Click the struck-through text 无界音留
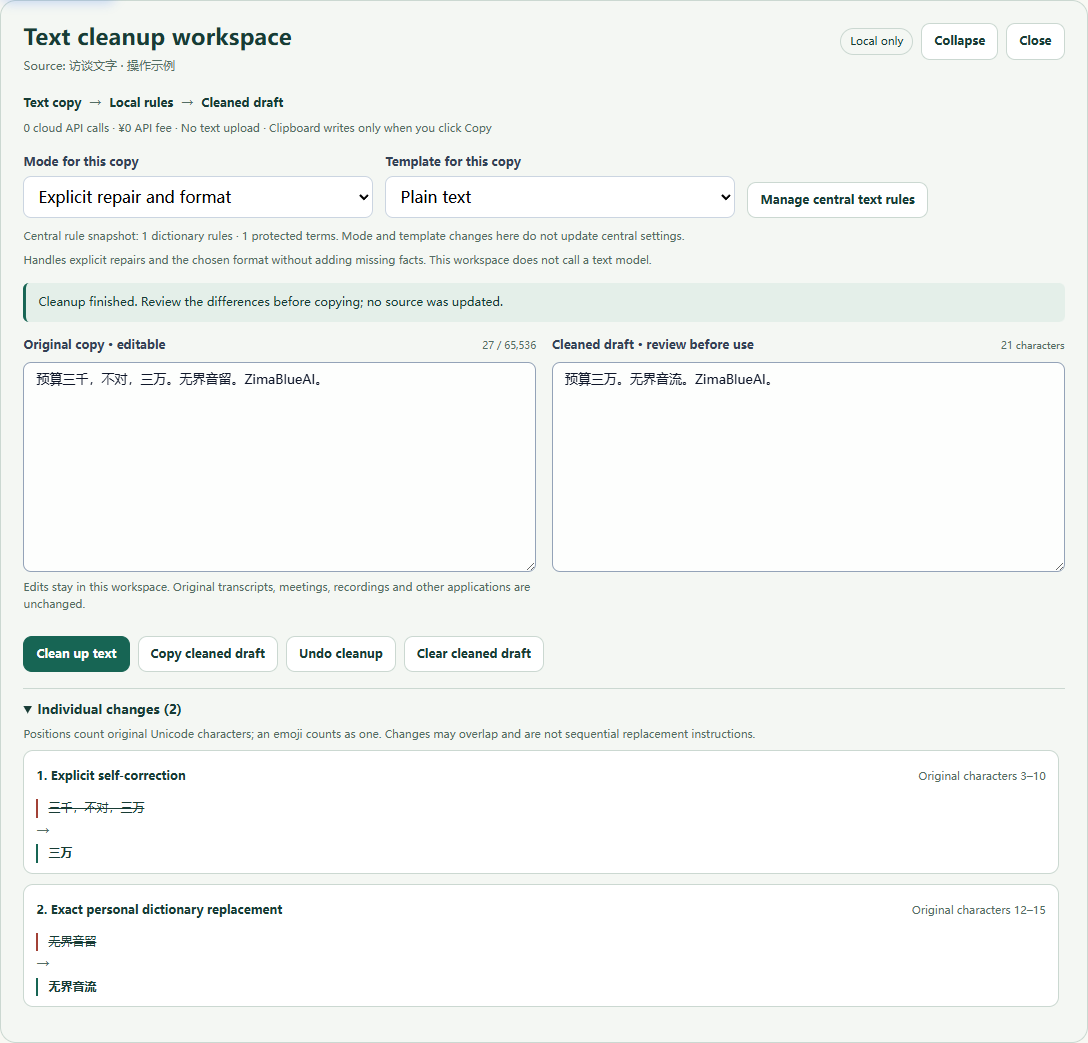The width and height of the screenshot is (1088, 1043). 72,942
